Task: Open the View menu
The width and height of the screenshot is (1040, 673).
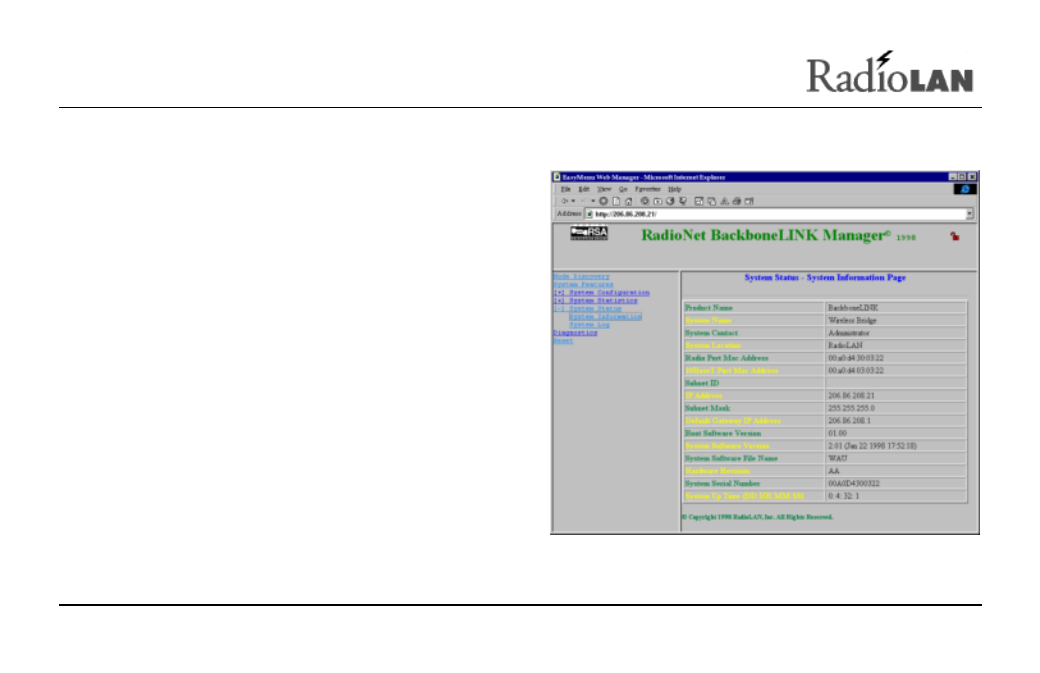Action: coord(604,190)
